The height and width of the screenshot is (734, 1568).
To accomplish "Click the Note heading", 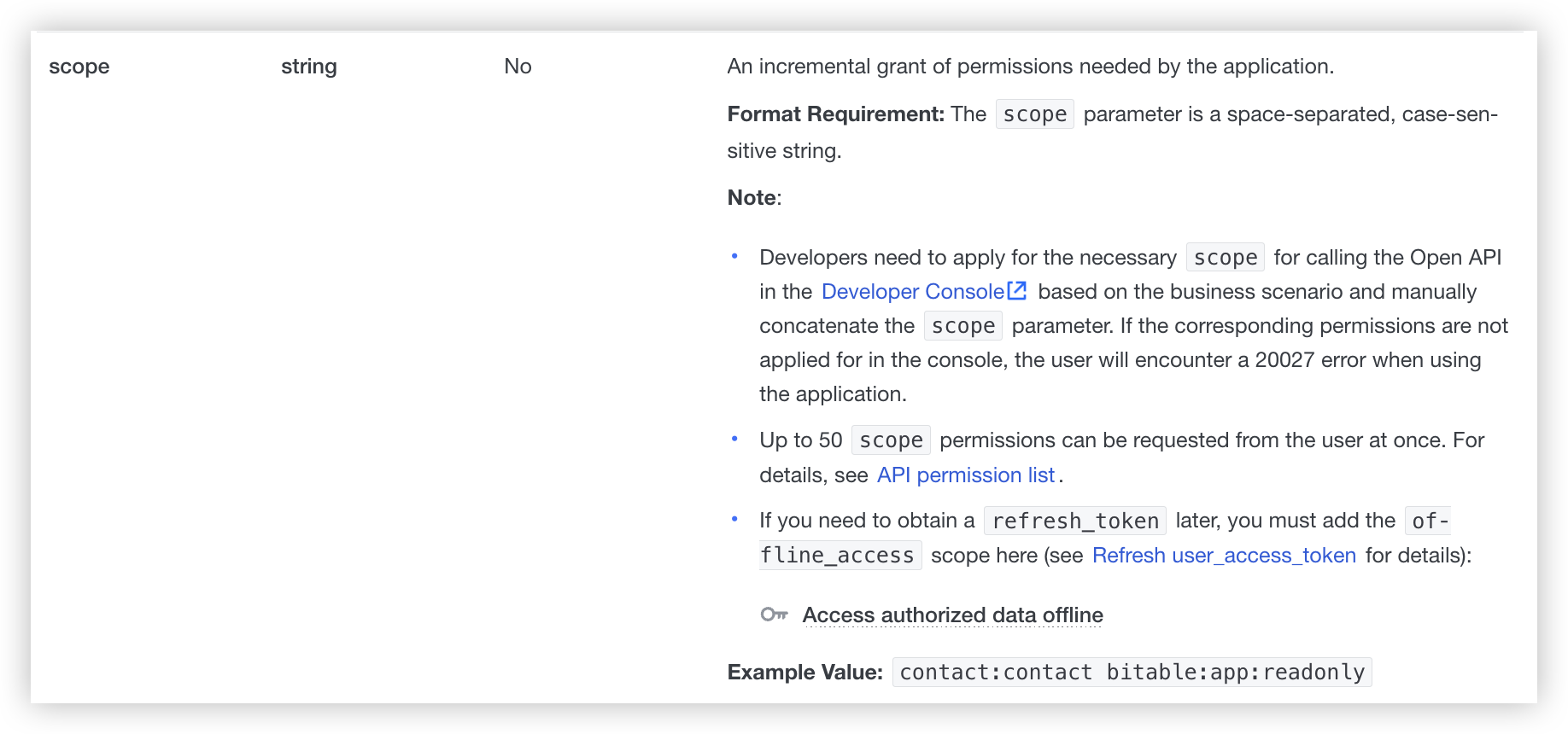I will [x=754, y=198].
